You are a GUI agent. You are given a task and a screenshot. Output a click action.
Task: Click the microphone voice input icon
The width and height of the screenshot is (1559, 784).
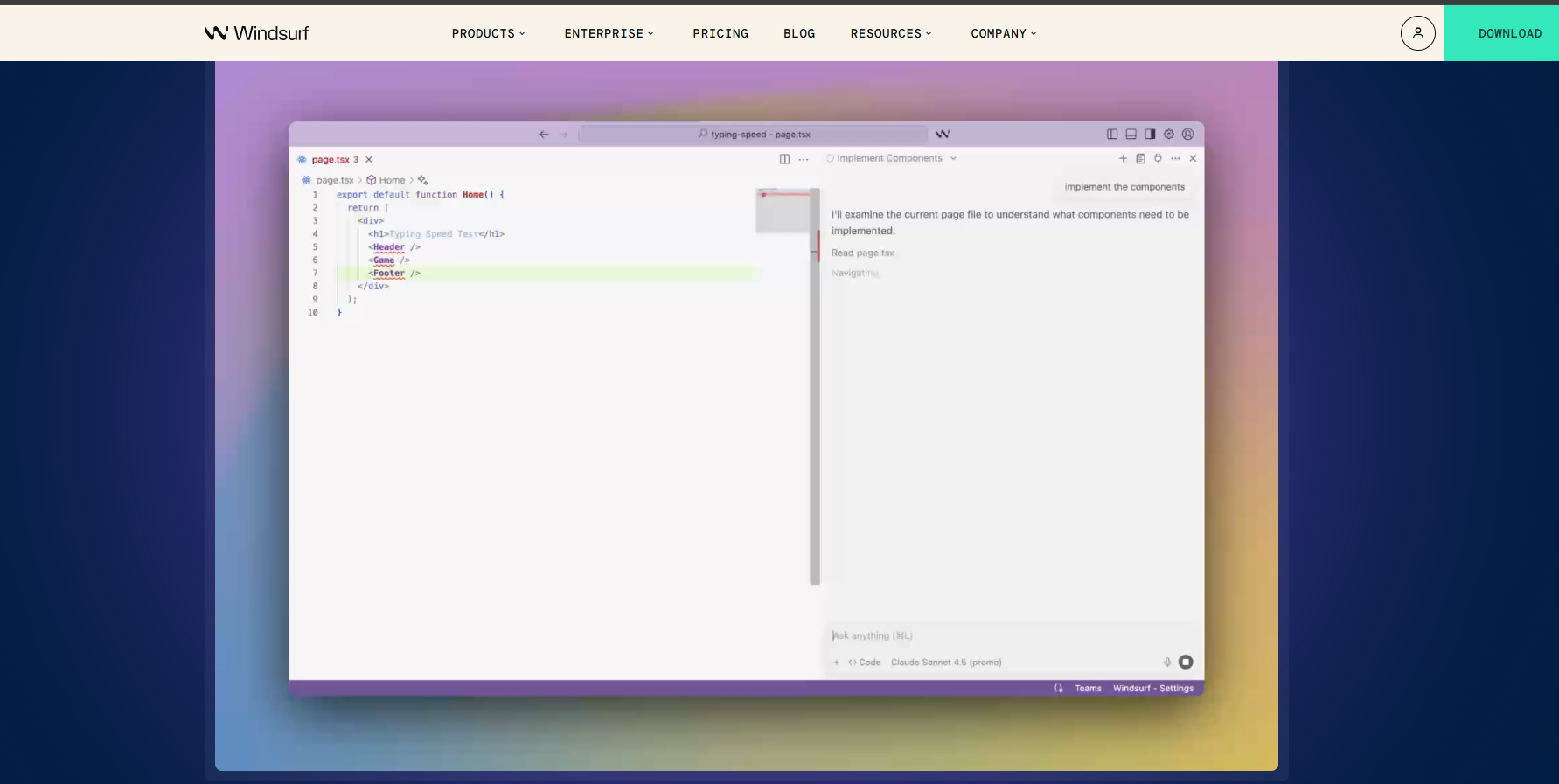tap(1167, 663)
